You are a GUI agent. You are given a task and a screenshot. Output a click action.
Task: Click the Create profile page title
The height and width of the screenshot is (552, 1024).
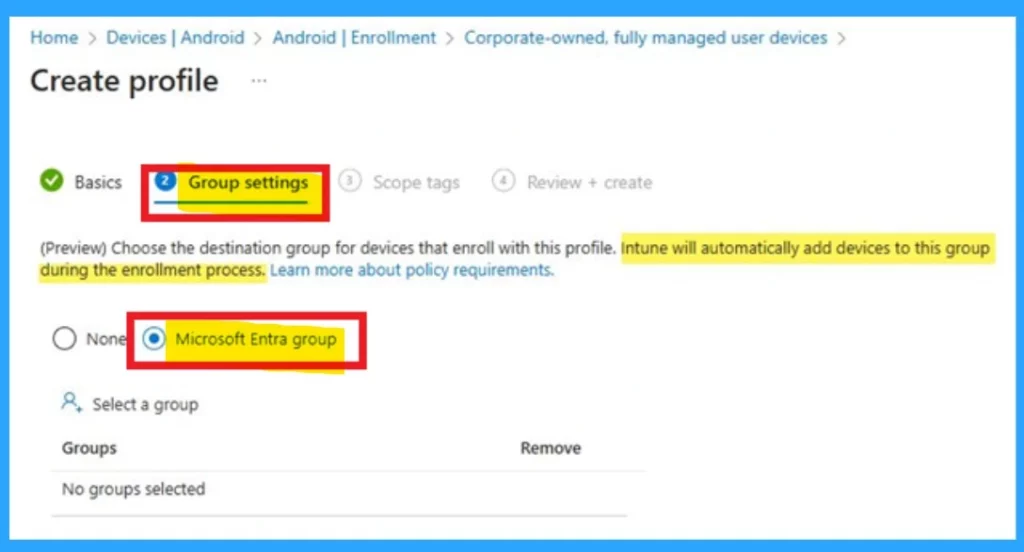(x=124, y=81)
